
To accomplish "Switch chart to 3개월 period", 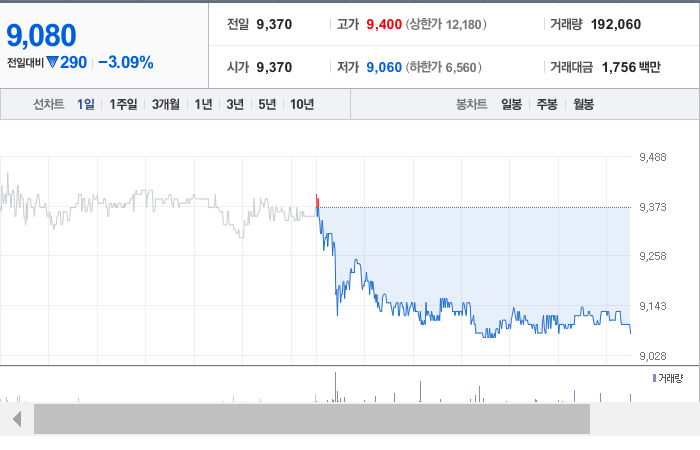I will tap(166, 104).
